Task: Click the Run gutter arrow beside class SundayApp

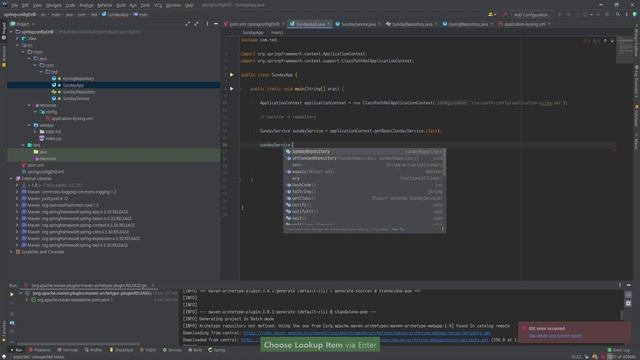Action: [231, 75]
